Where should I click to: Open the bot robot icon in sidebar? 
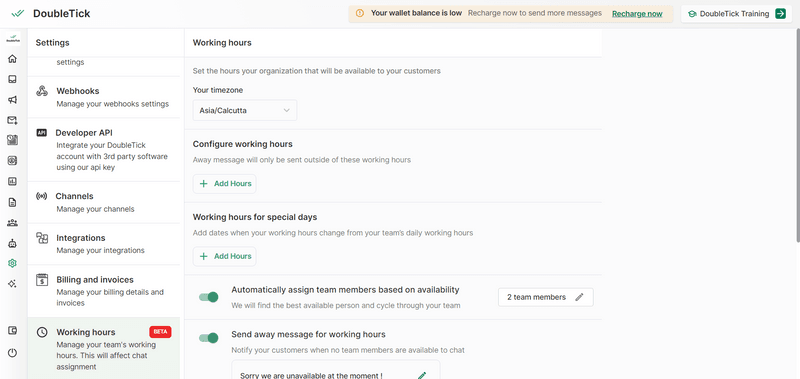pos(12,243)
